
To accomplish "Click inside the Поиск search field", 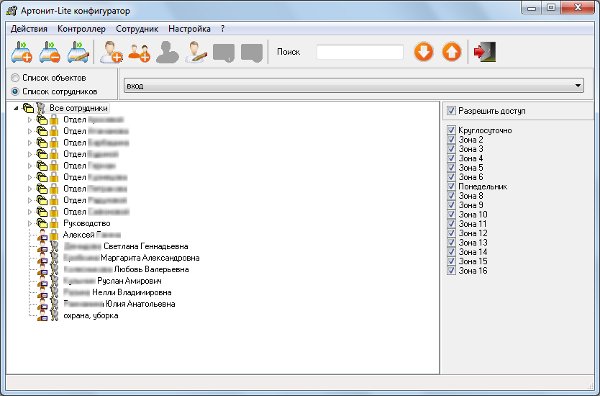I will [360, 52].
